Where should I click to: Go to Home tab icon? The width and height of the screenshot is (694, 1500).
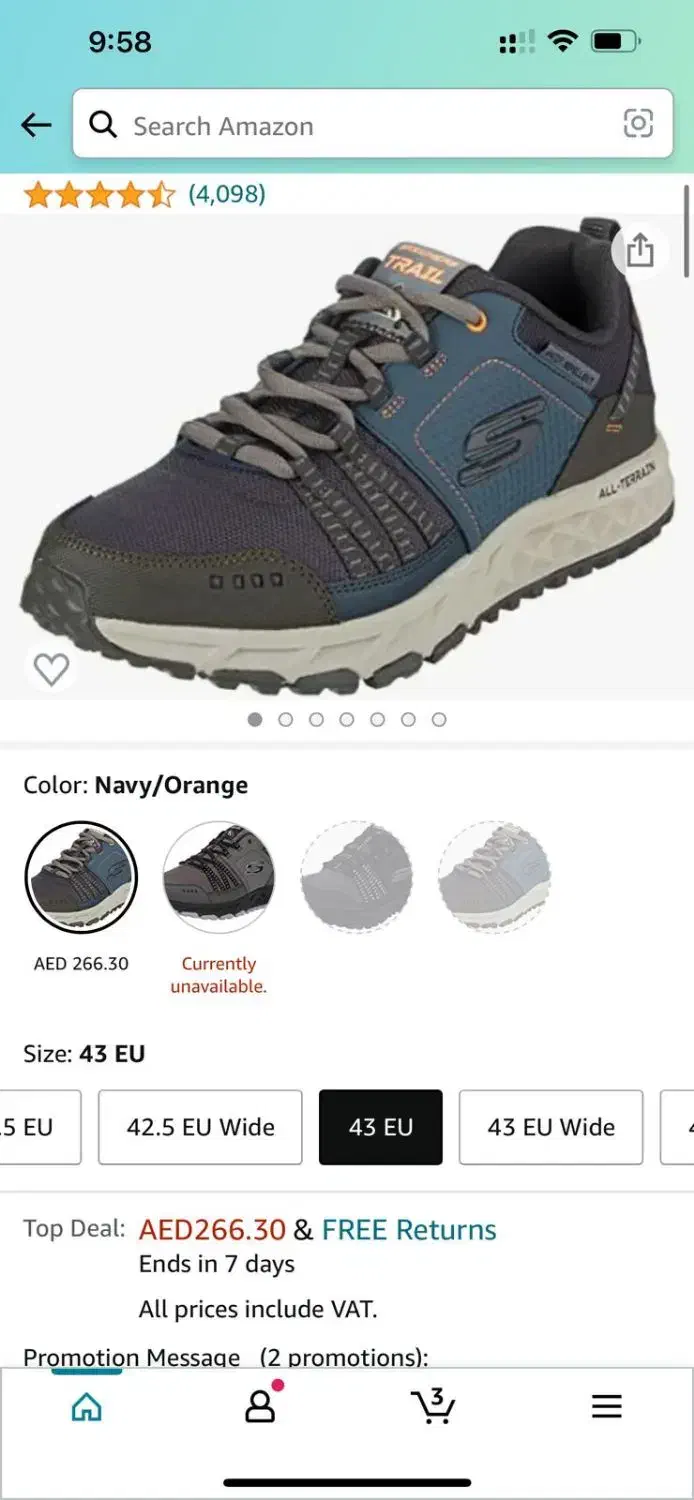[x=87, y=1406]
